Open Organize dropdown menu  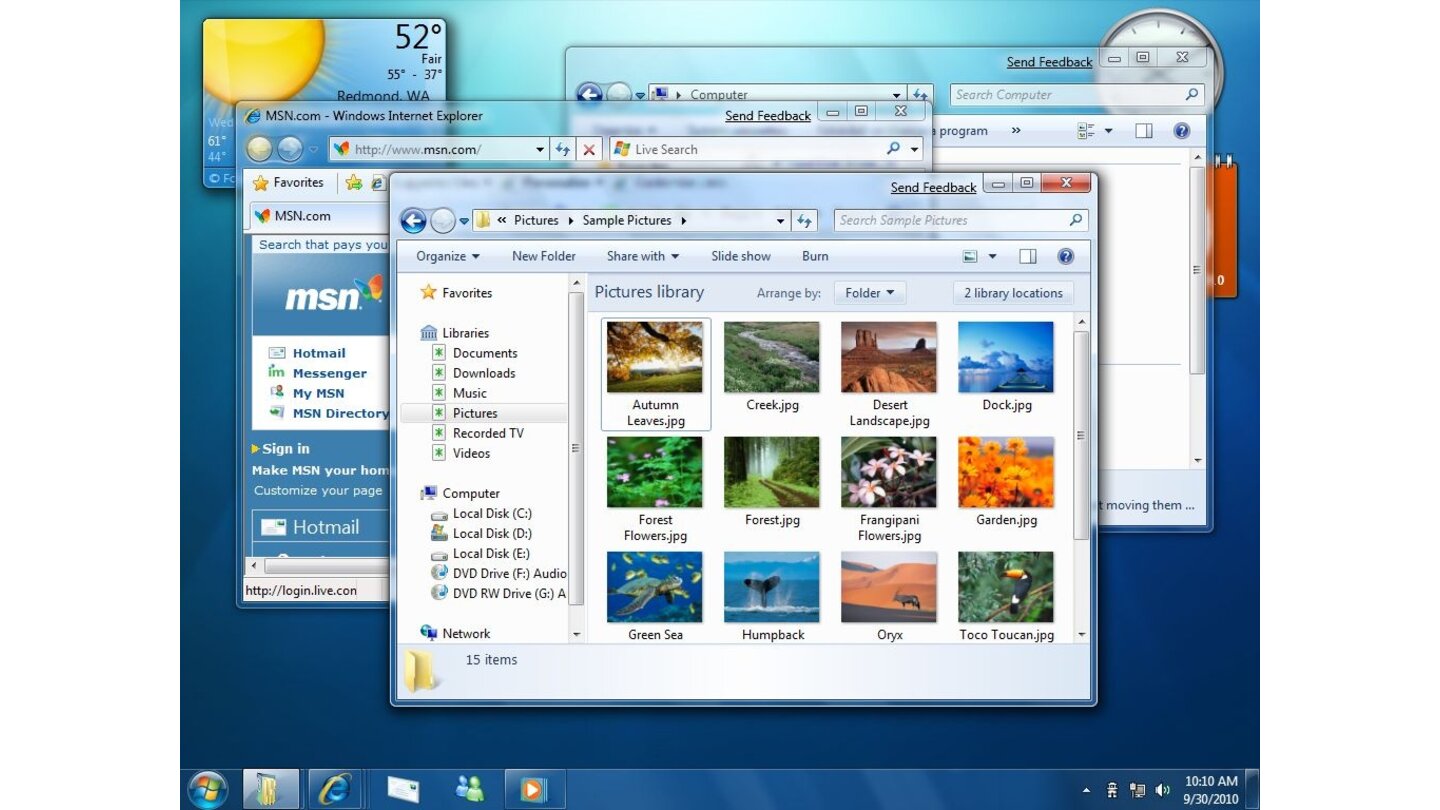pyautogui.click(x=448, y=257)
